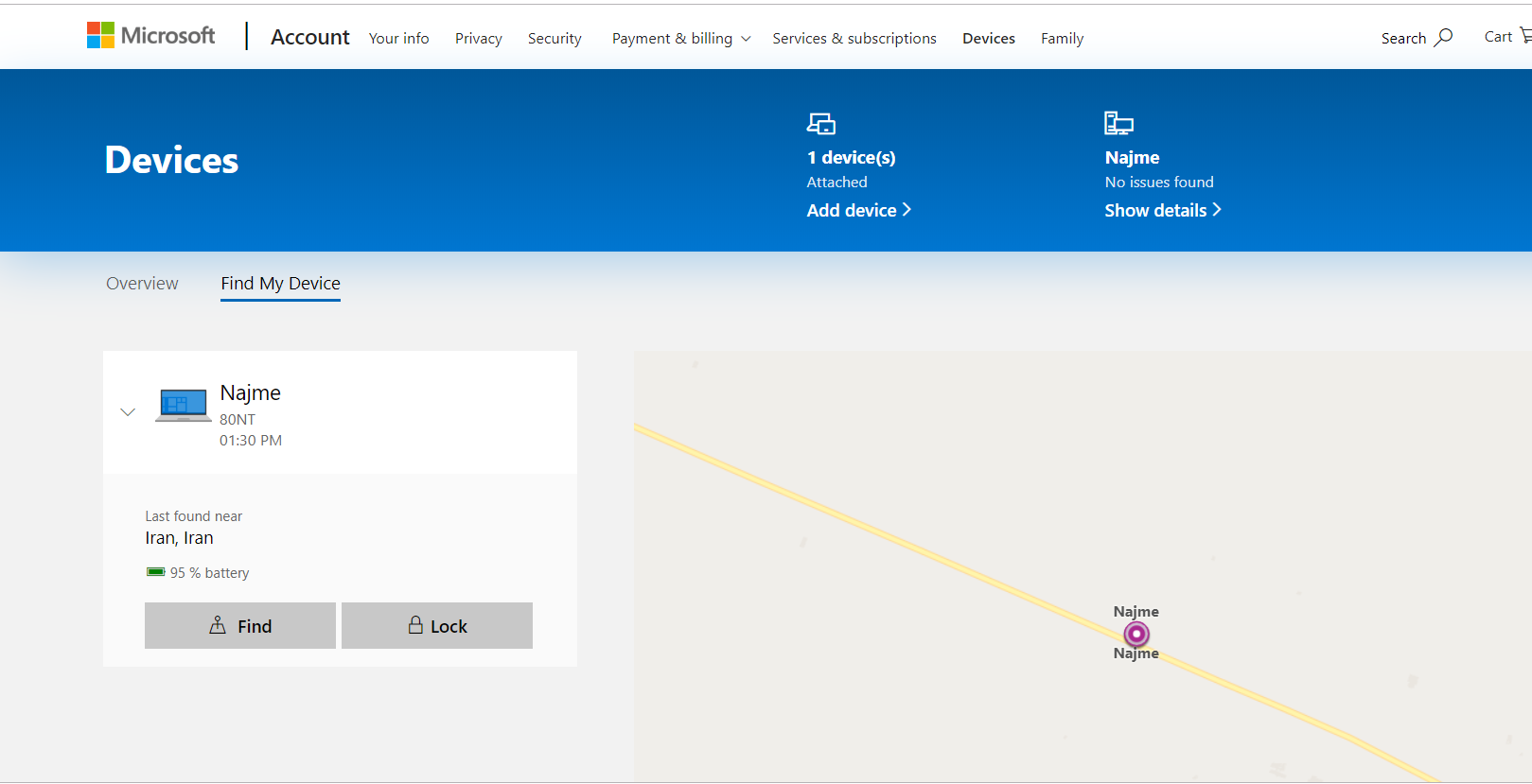Click the Search magnifier icon

(1444, 37)
